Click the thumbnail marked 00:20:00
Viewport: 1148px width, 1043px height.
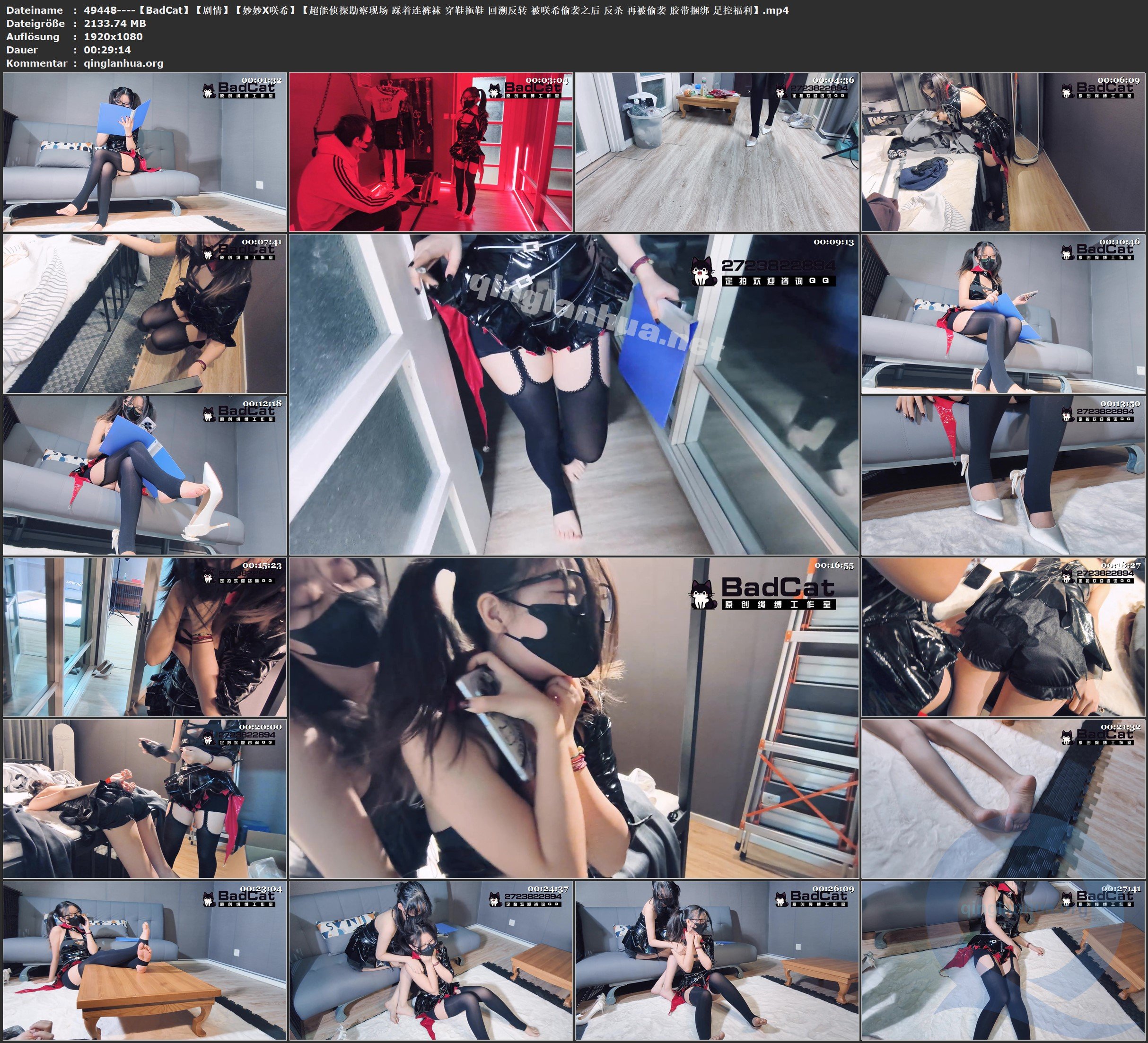click(x=145, y=798)
